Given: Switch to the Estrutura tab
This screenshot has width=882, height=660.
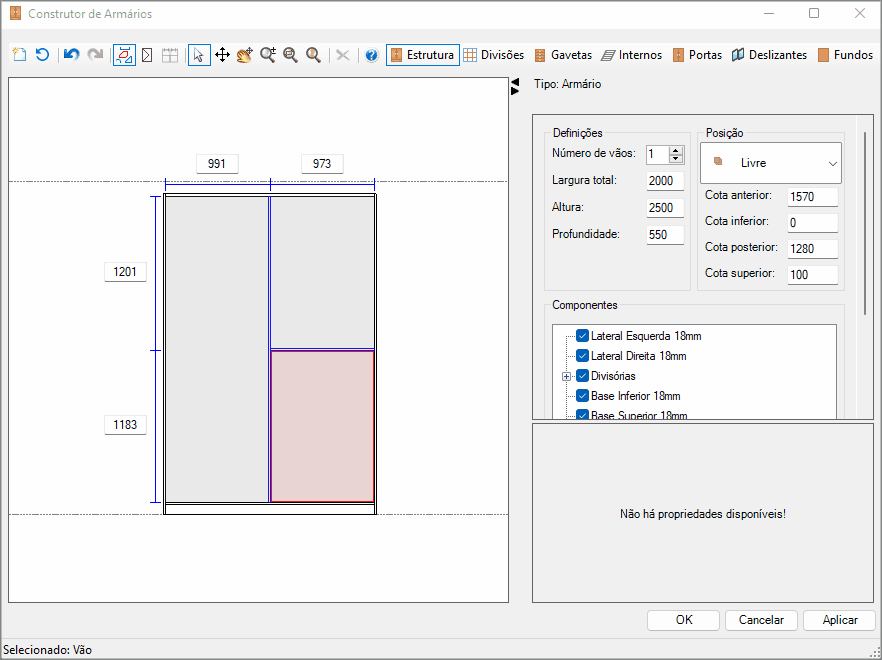Looking at the screenshot, I should click(x=423, y=55).
